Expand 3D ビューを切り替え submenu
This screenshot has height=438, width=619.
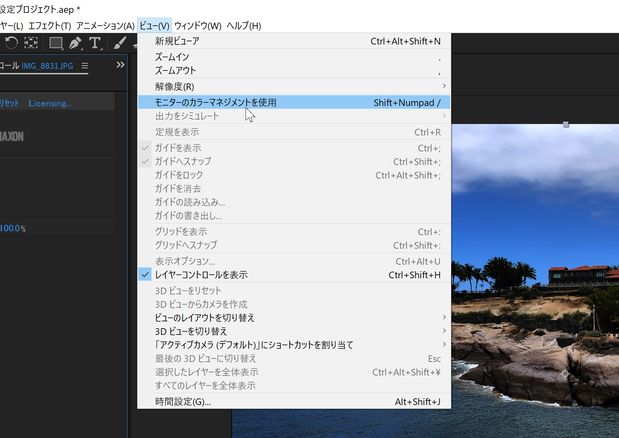[294, 331]
